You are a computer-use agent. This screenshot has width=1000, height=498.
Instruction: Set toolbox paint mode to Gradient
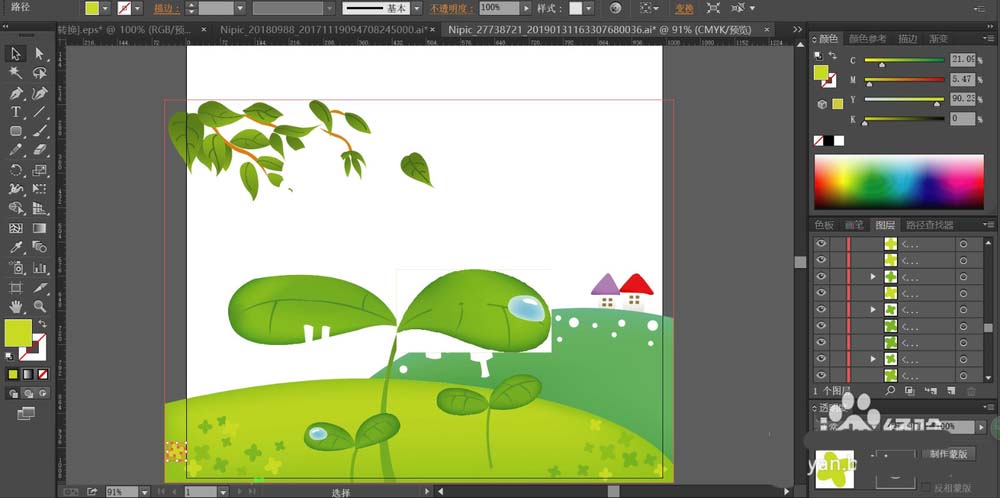(28, 374)
